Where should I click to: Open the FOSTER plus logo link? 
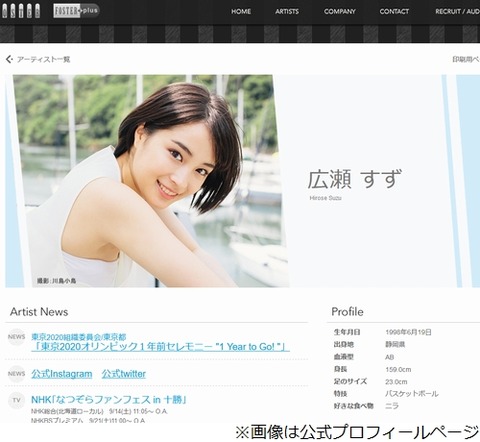click(76, 11)
